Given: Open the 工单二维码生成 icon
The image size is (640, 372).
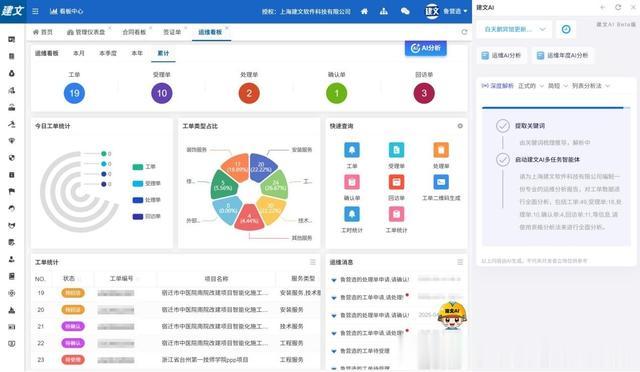Looking at the screenshot, I should coord(441,182).
